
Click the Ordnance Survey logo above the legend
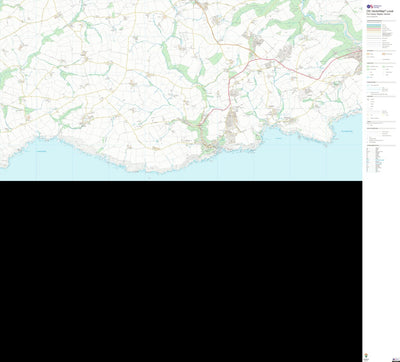coord(374,6)
